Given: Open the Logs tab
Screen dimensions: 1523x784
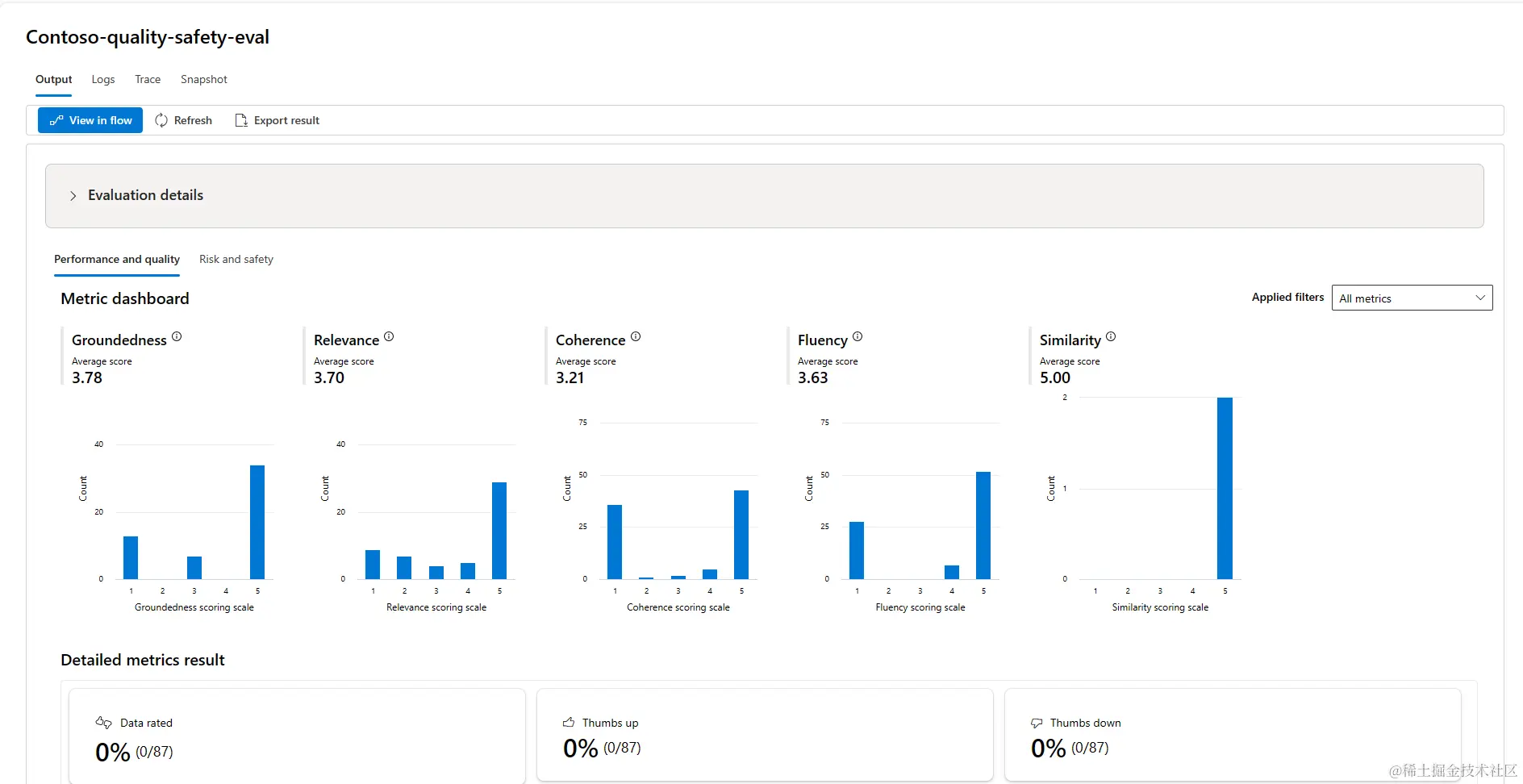Looking at the screenshot, I should (x=103, y=79).
